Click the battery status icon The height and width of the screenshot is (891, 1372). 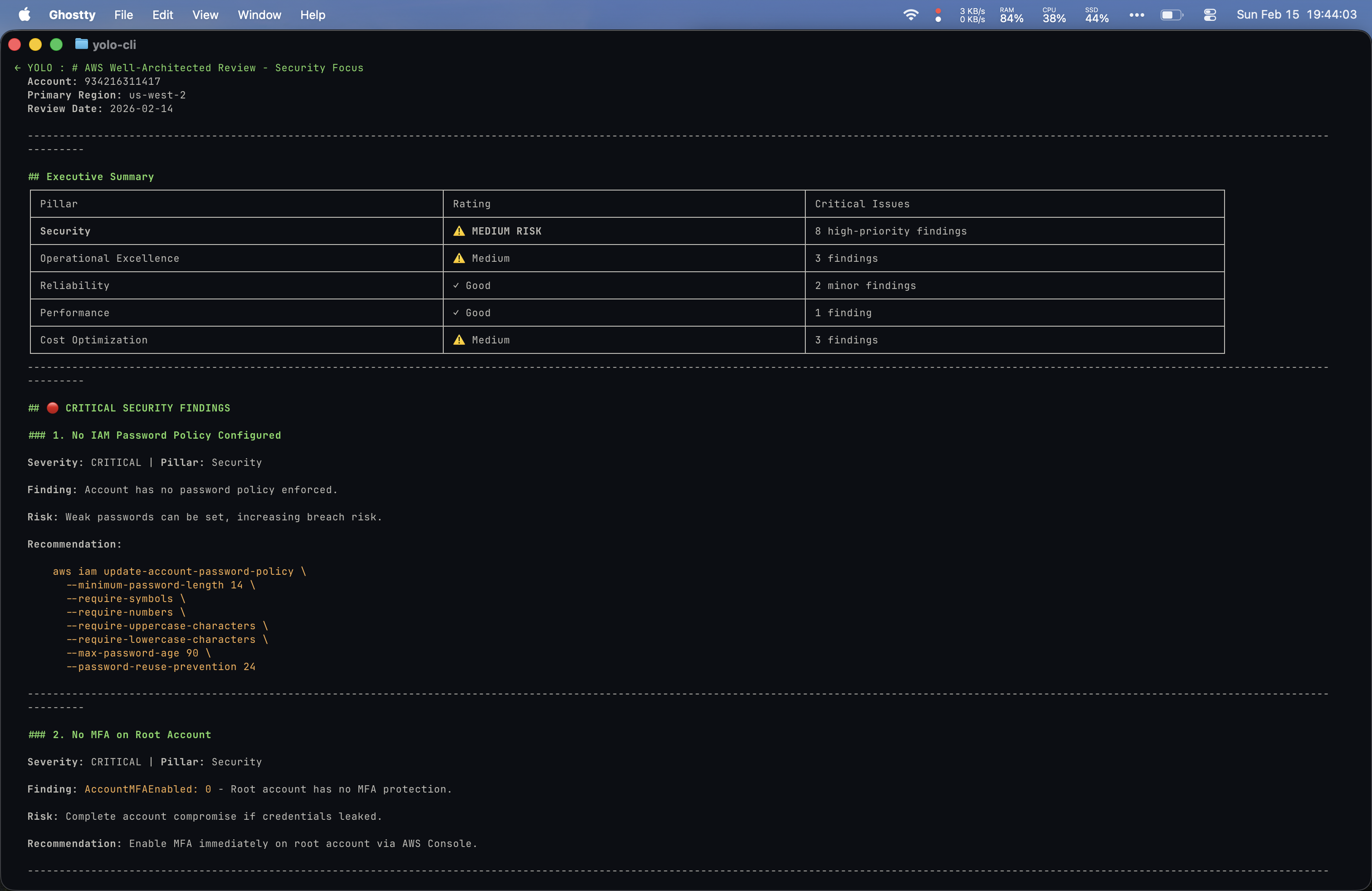1171,15
